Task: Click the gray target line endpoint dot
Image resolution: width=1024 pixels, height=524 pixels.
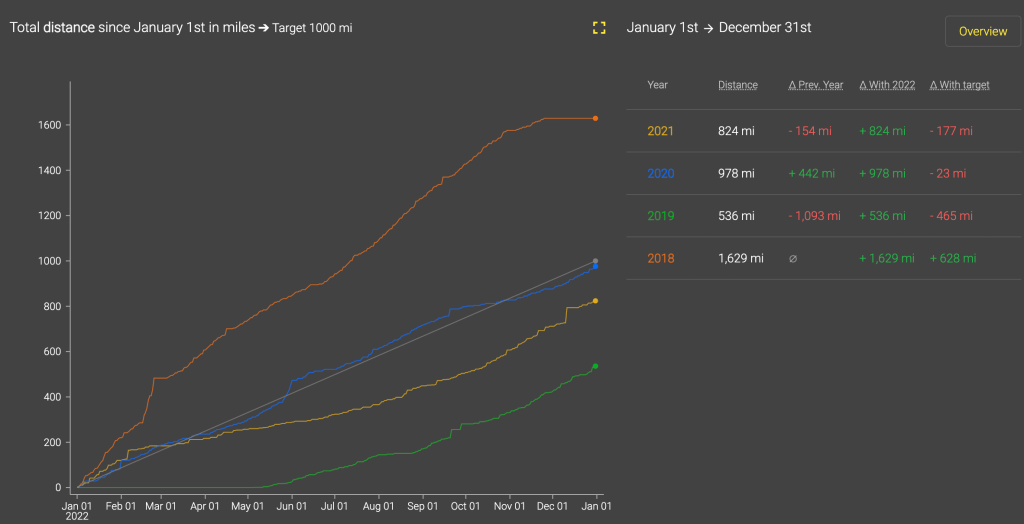Action: click(595, 261)
